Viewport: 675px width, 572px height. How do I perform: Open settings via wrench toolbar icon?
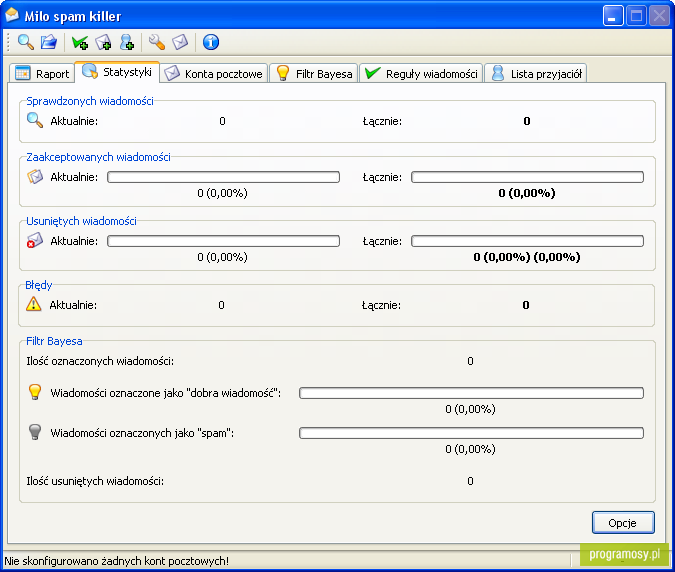(157, 42)
